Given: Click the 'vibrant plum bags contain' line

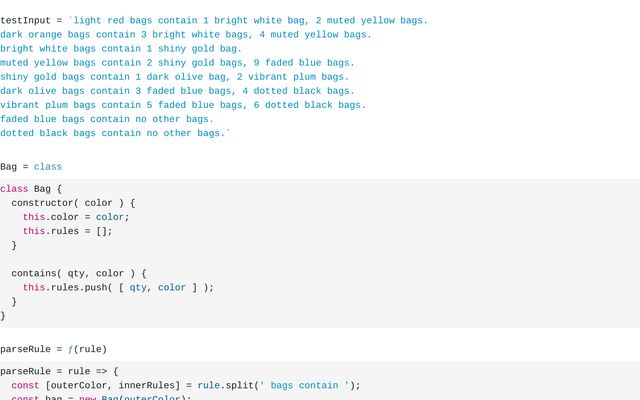Looking at the screenshot, I should (183, 105).
